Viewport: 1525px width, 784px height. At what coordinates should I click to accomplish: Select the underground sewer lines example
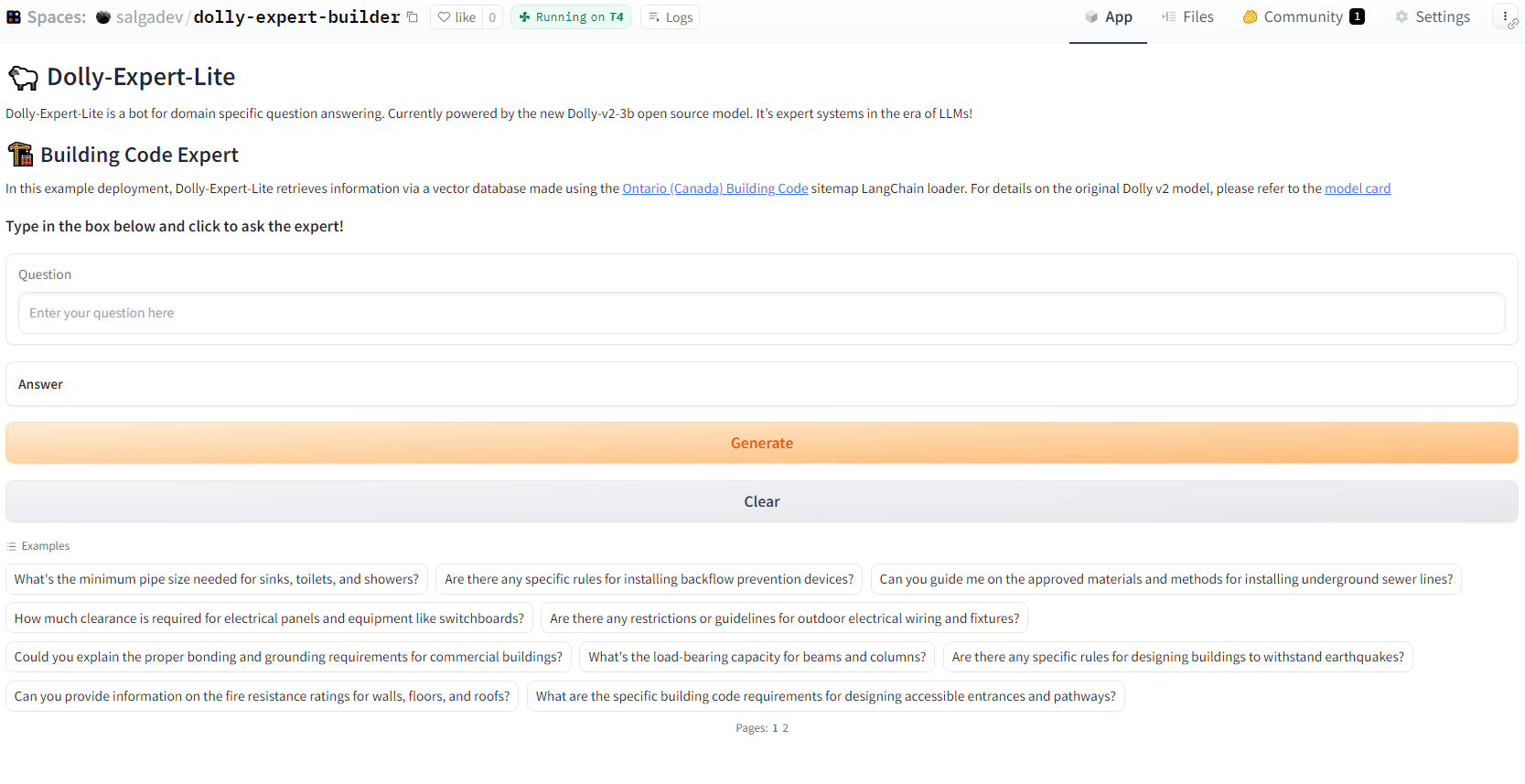point(1166,579)
